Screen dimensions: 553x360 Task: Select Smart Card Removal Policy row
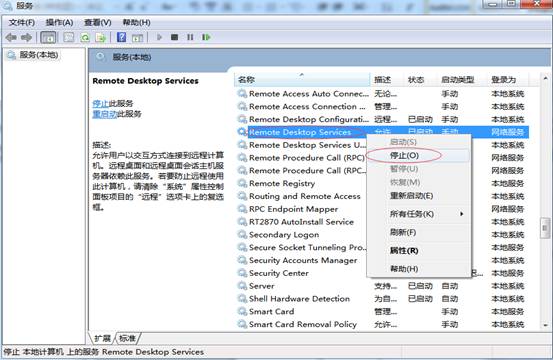coord(381,324)
